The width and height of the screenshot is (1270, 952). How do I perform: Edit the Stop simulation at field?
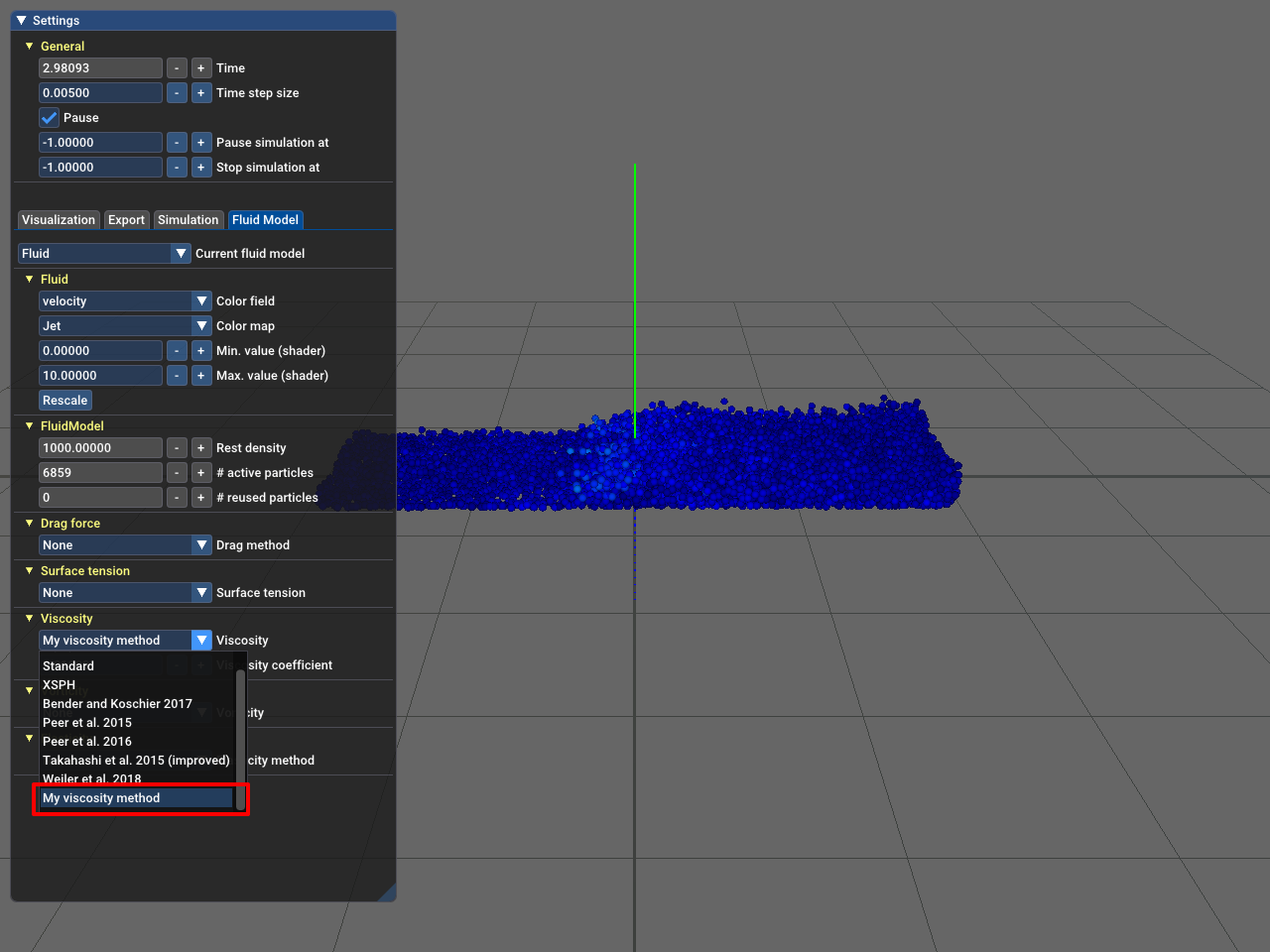[100, 168]
